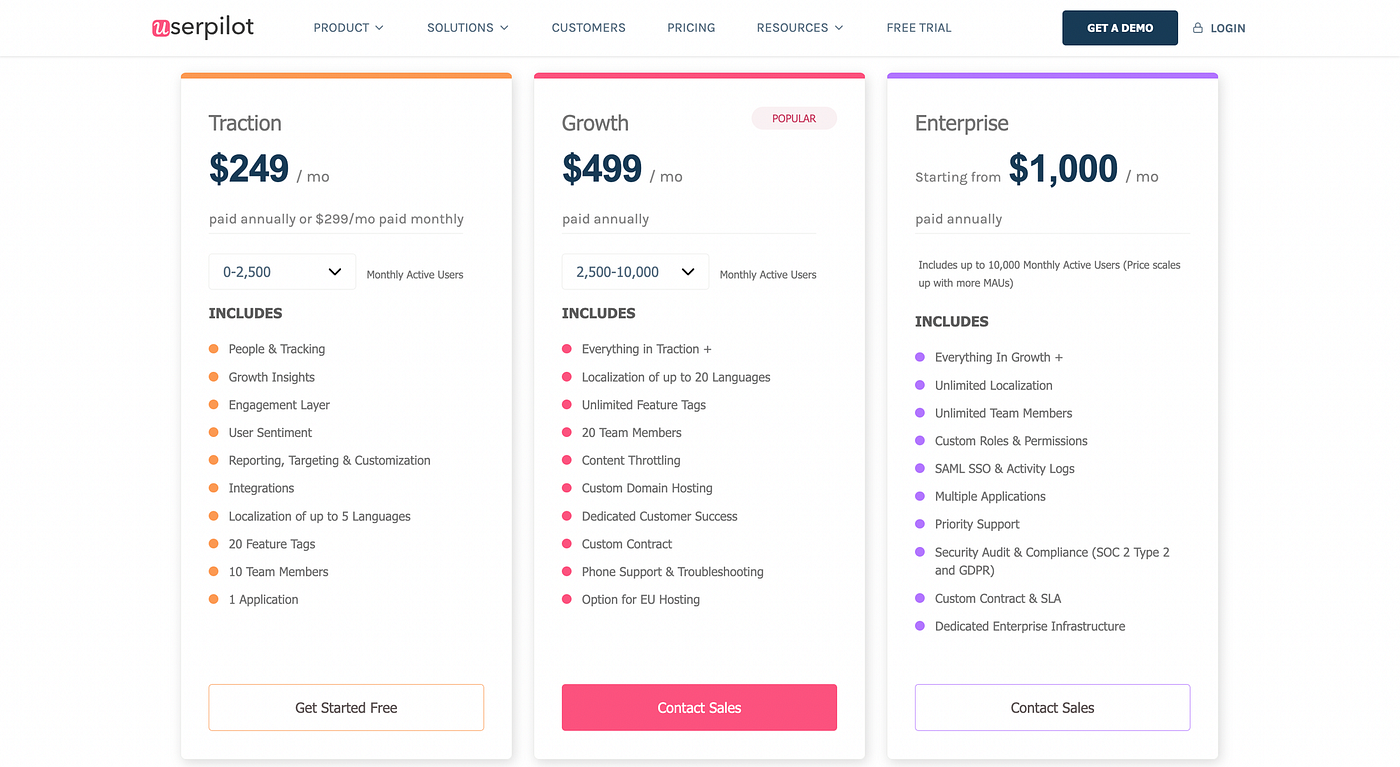1400x767 pixels.
Task: Click the lock icon beside Login
Action: click(1198, 28)
